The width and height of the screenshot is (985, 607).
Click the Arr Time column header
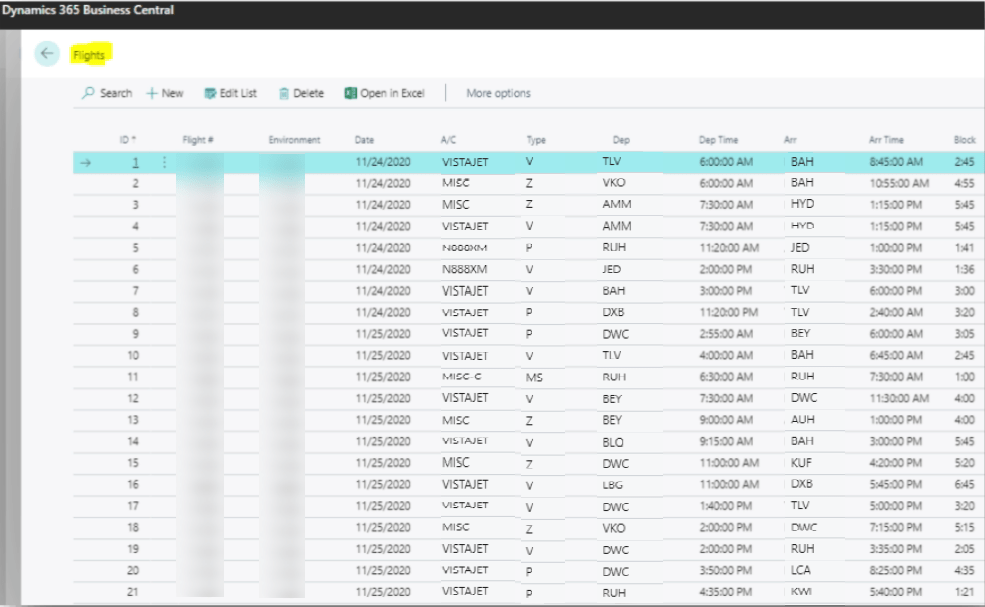(886, 140)
